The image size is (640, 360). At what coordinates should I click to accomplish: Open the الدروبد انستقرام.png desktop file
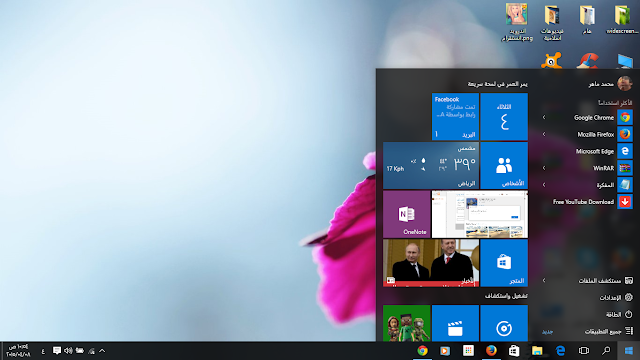point(517,22)
